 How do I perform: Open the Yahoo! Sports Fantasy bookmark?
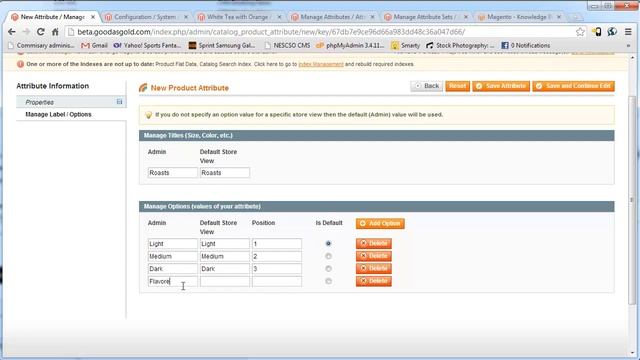(147, 45)
